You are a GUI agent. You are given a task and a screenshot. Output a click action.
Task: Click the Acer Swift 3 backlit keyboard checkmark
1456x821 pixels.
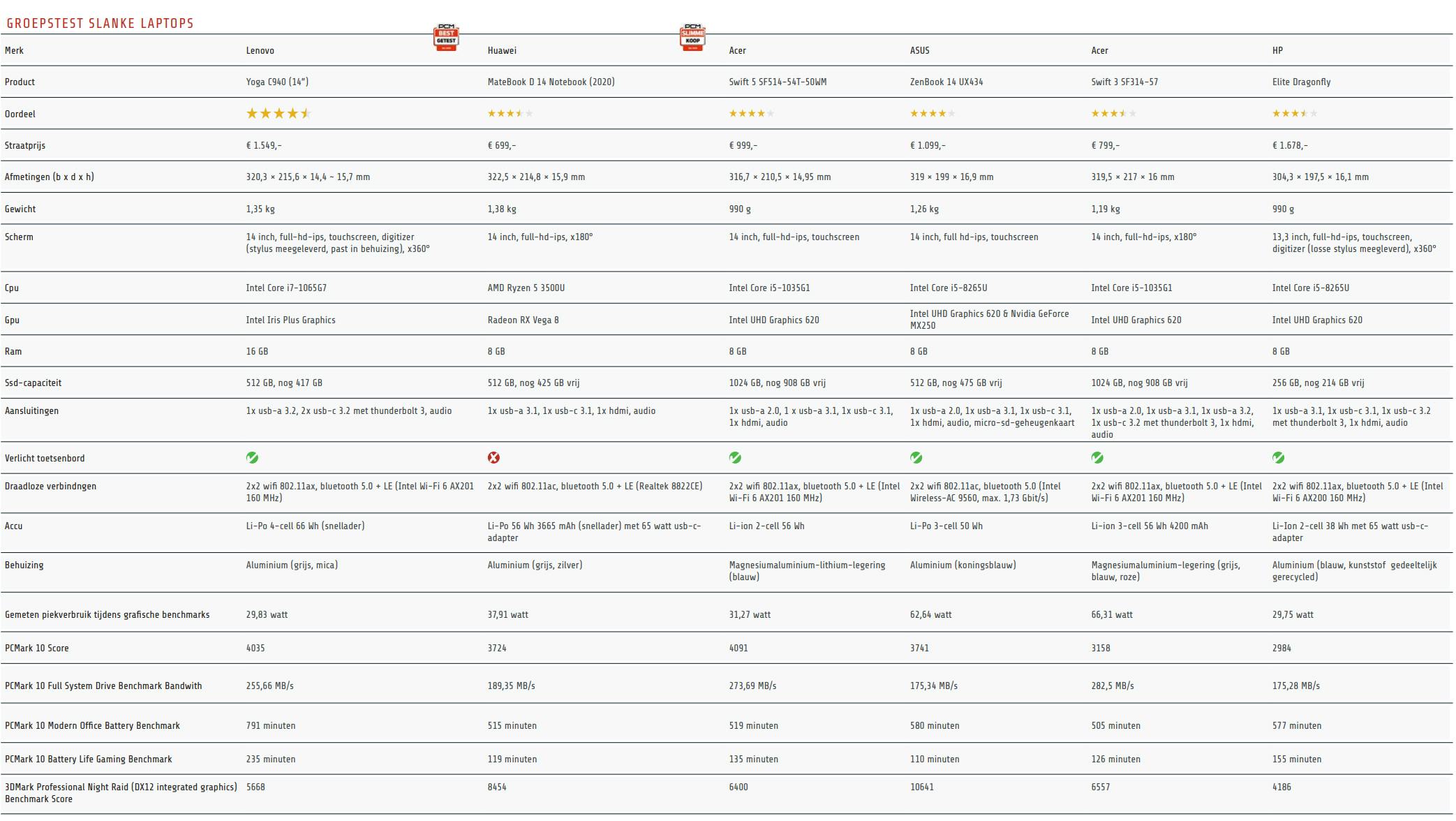tap(1097, 458)
